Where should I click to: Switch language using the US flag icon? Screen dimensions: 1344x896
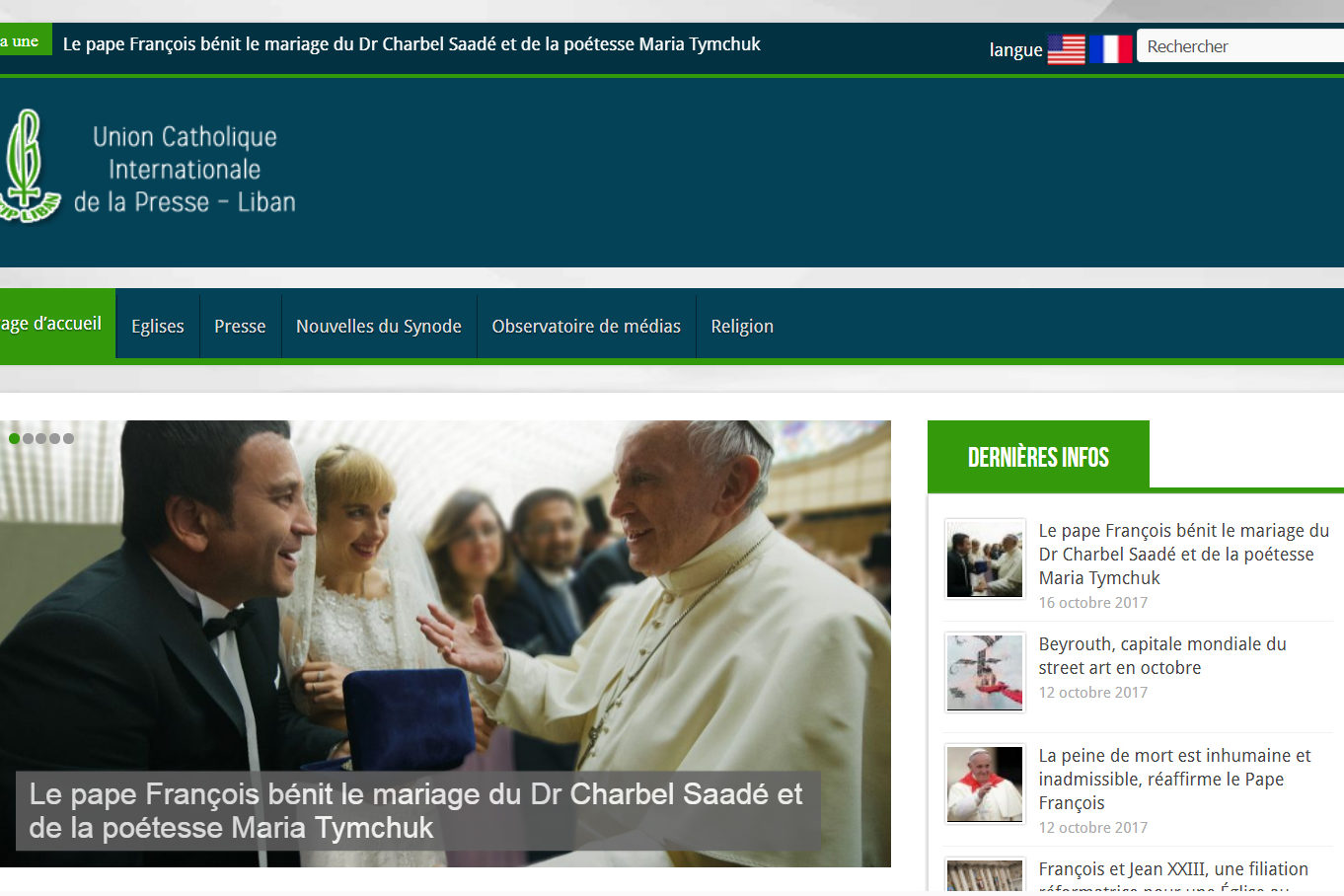coord(1066,49)
